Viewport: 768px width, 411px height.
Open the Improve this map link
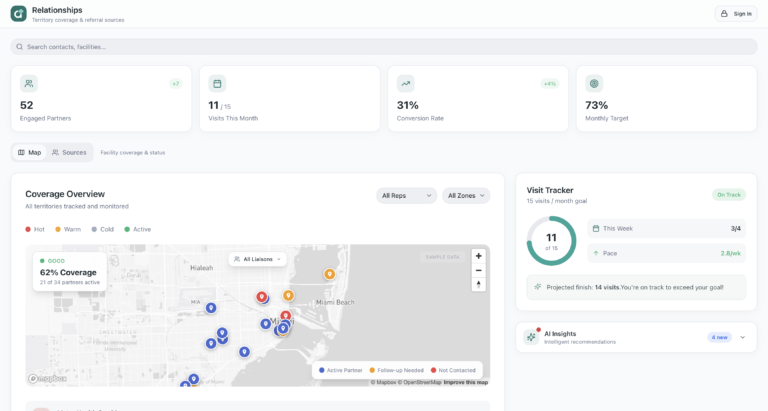tap(466, 383)
